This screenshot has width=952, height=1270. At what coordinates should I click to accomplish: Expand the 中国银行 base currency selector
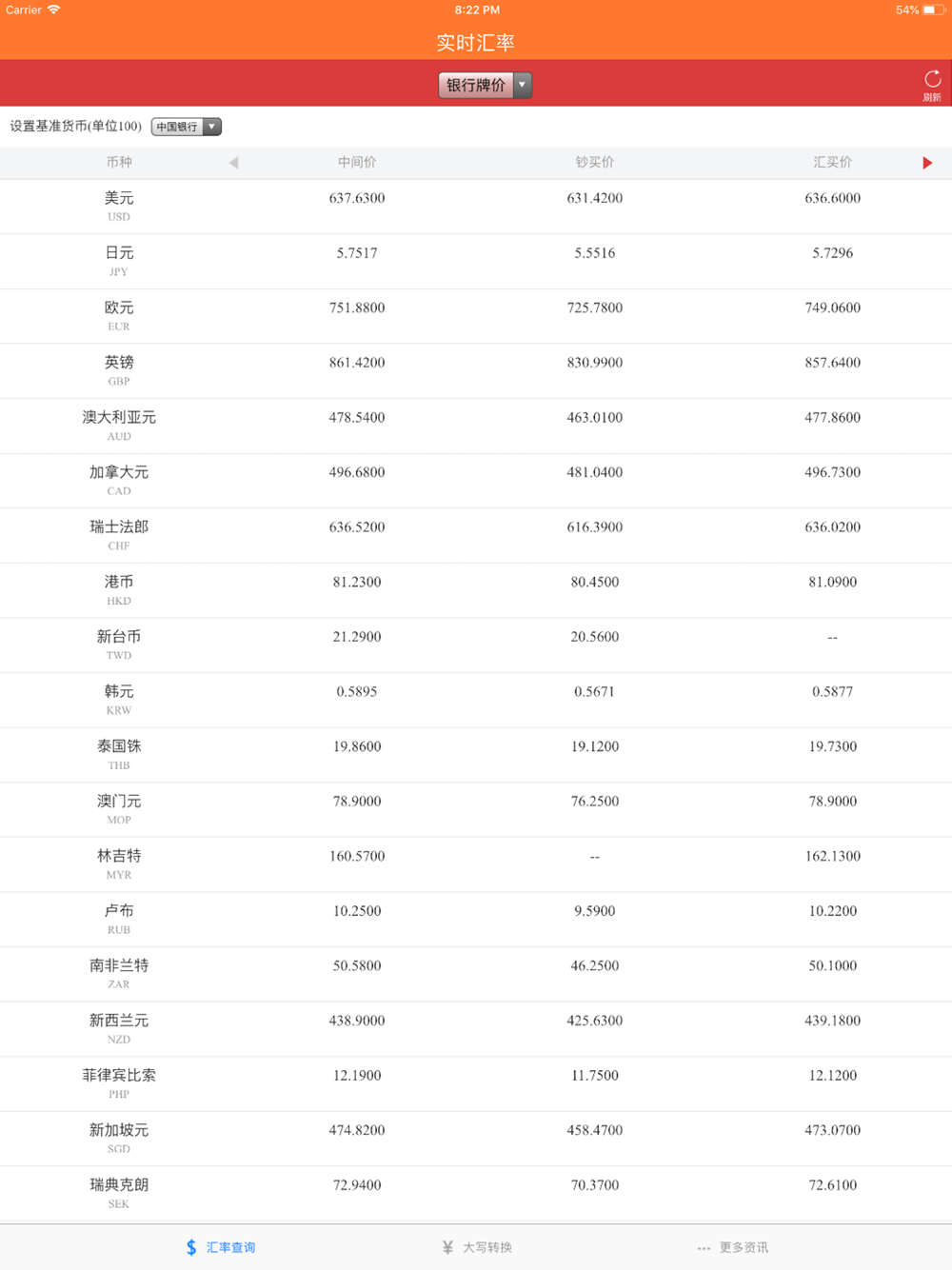[187, 127]
